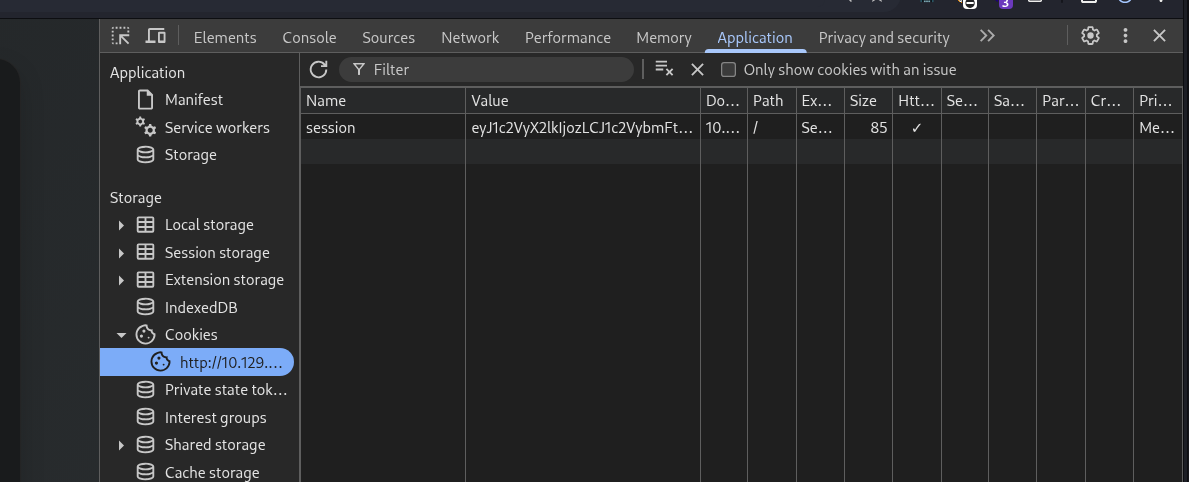
Task: Switch to the Console tab
Action: 309,37
